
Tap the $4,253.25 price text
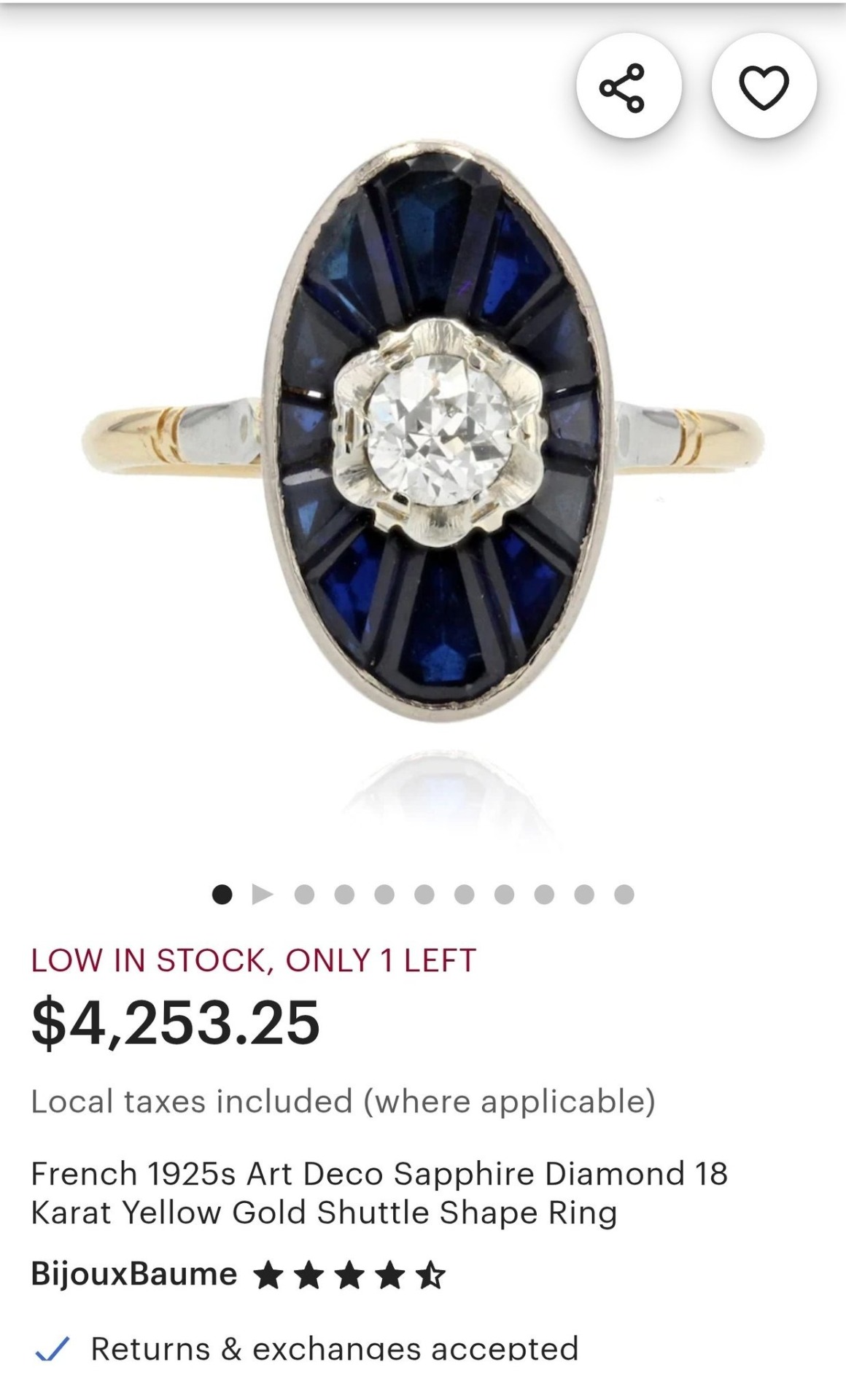(x=176, y=1022)
